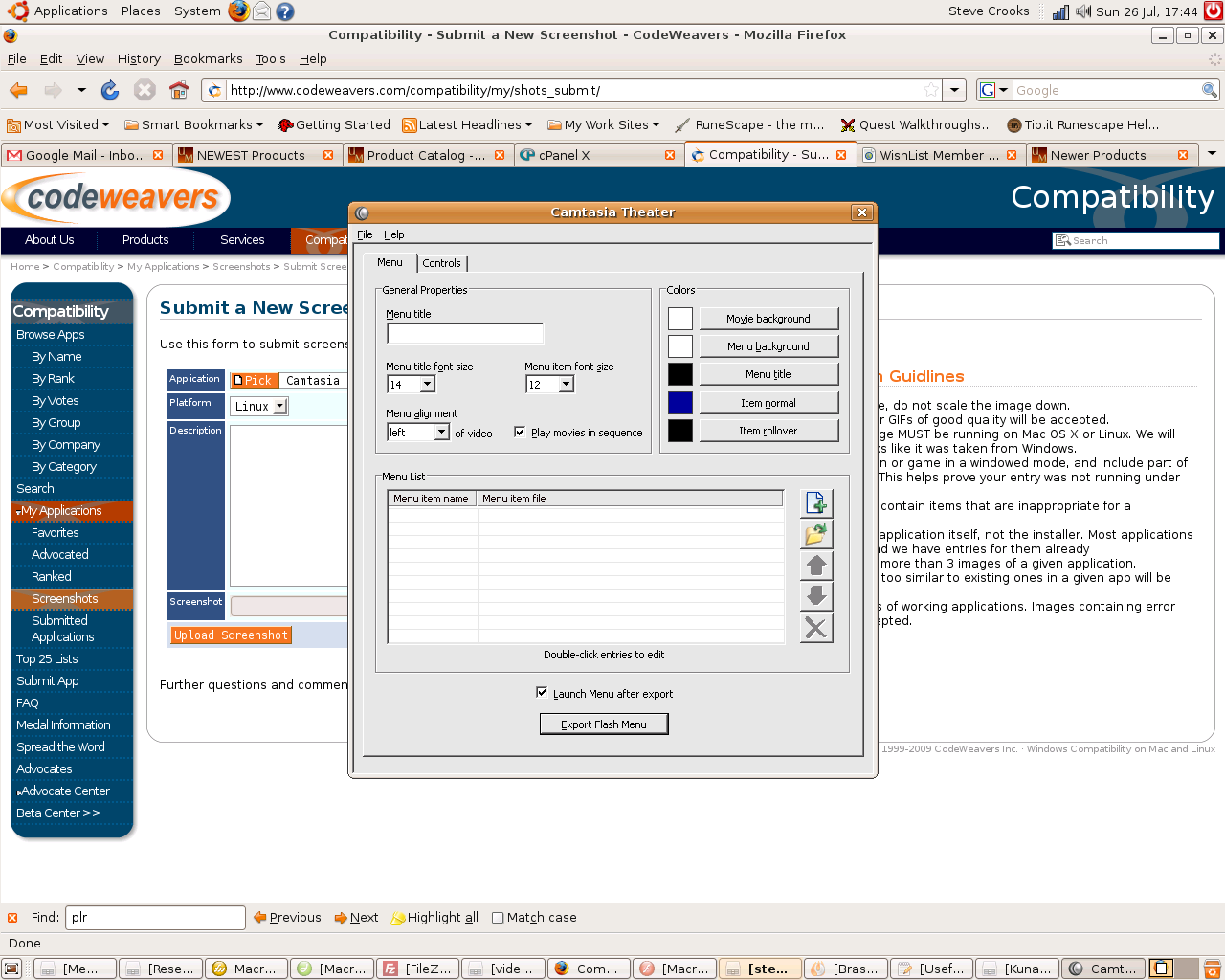Move the selected menu item down
This screenshot has height=980, width=1225.
(x=816, y=595)
